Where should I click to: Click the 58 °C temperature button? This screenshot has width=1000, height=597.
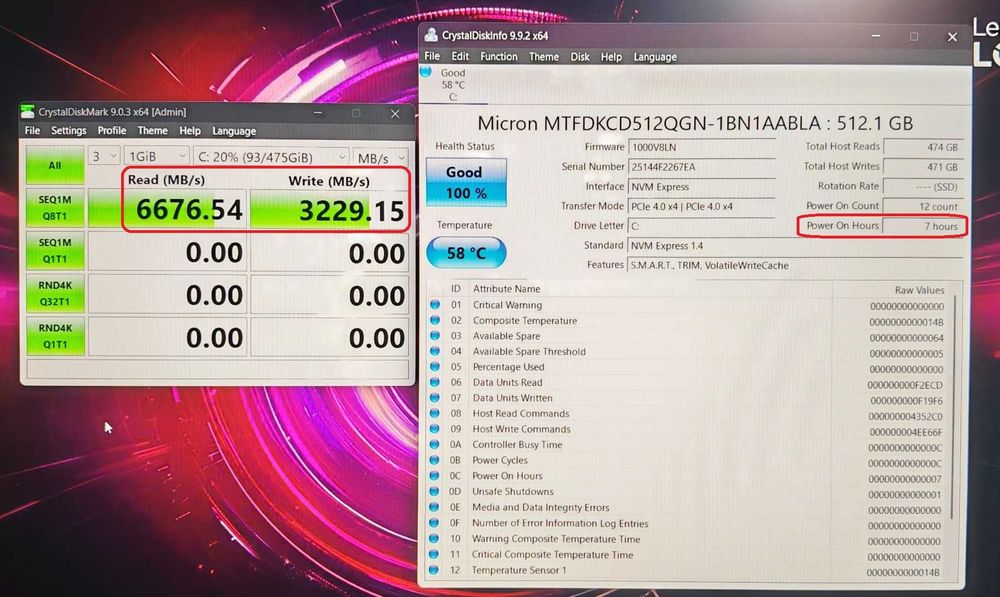466,253
